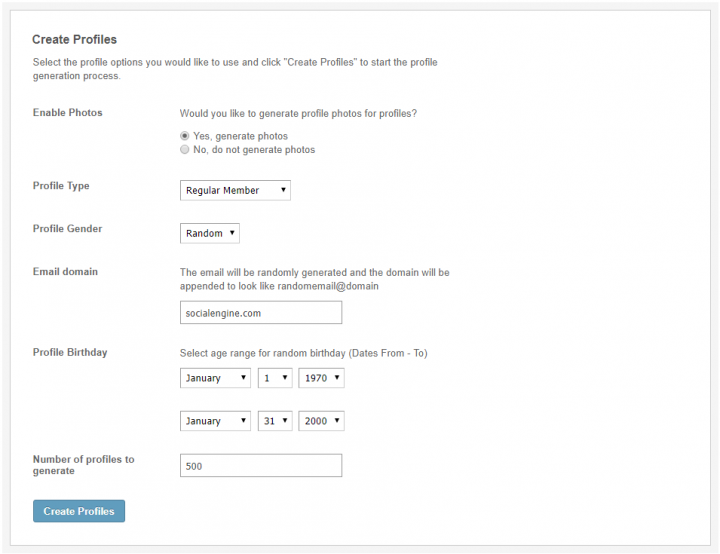720x554 pixels.
Task: Open the end day dropdown showing 31
Action: pyautogui.click(x=275, y=420)
